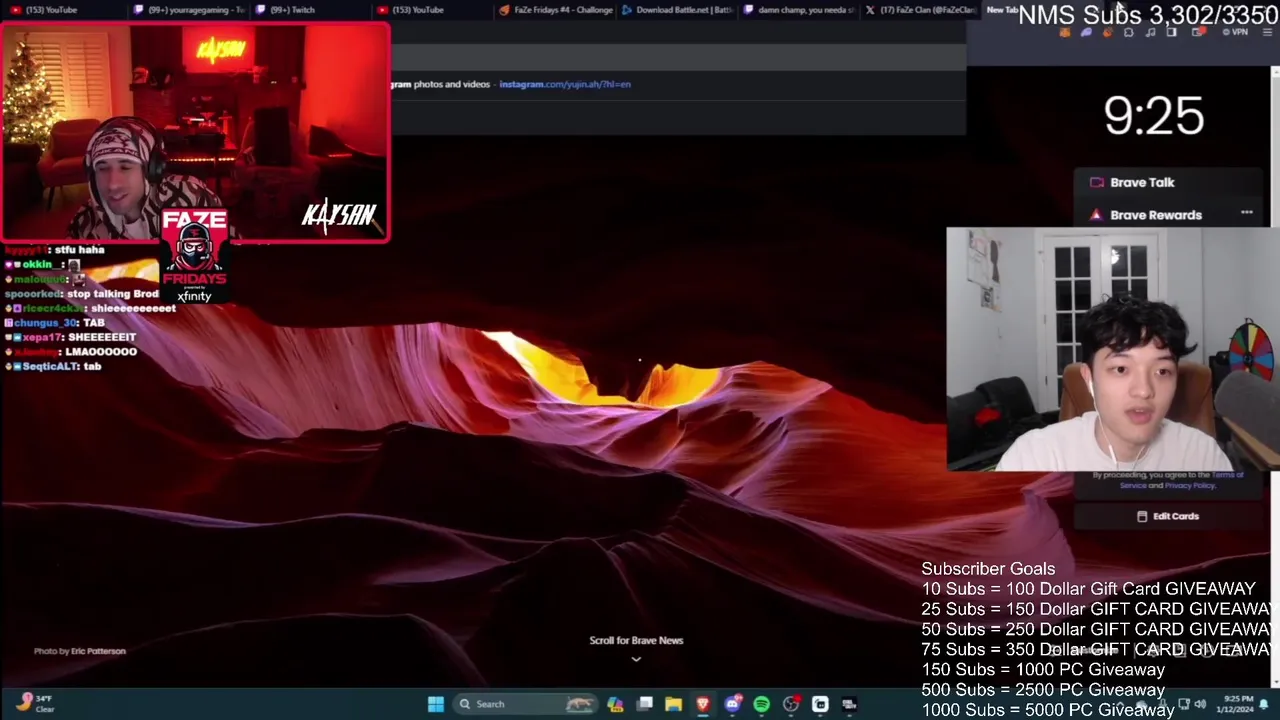1280x720 pixels.
Task: Click the Brave Rewards triangle icon
Action: pos(1097,214)
